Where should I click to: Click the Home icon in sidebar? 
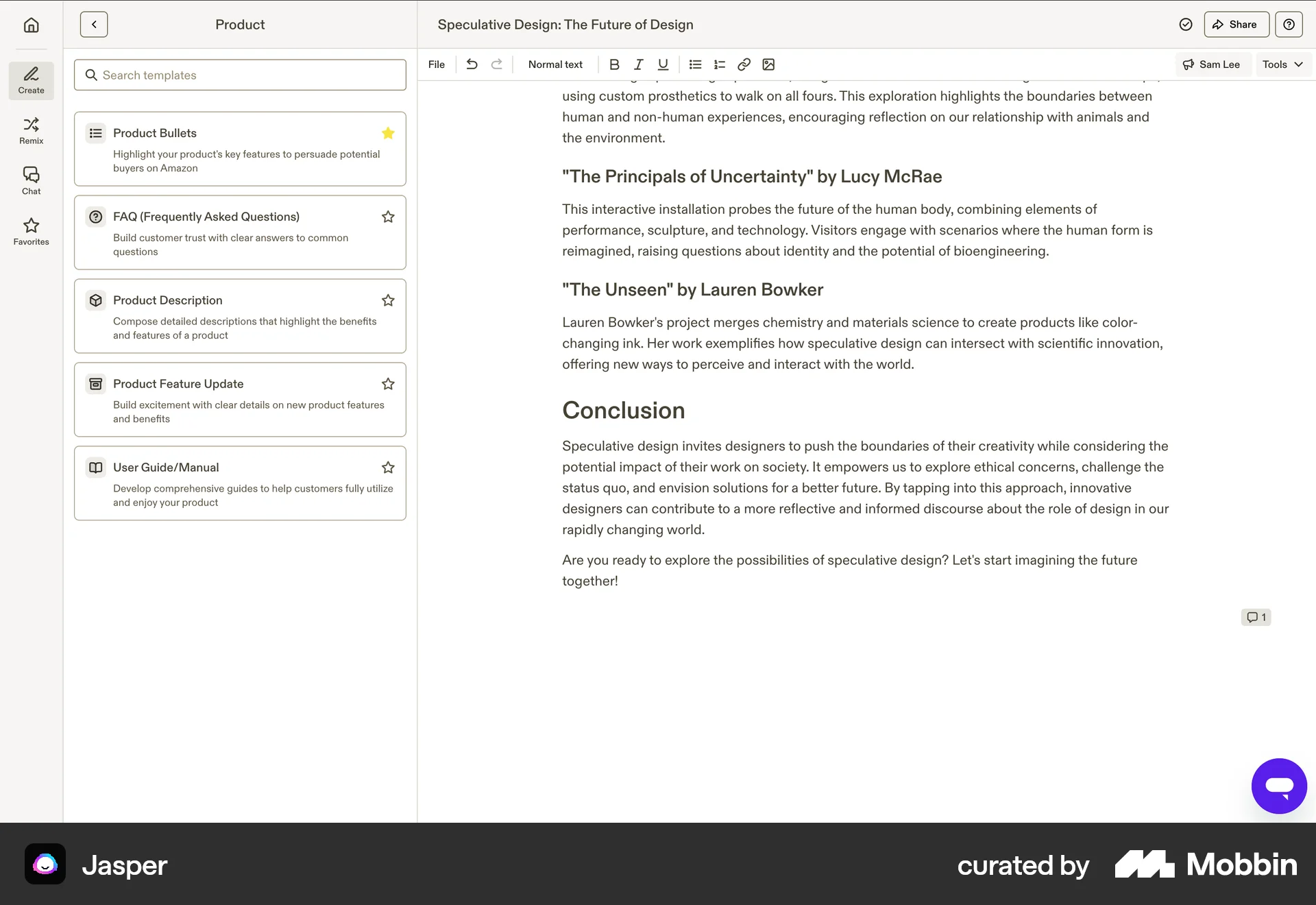[x=31, y=25]
